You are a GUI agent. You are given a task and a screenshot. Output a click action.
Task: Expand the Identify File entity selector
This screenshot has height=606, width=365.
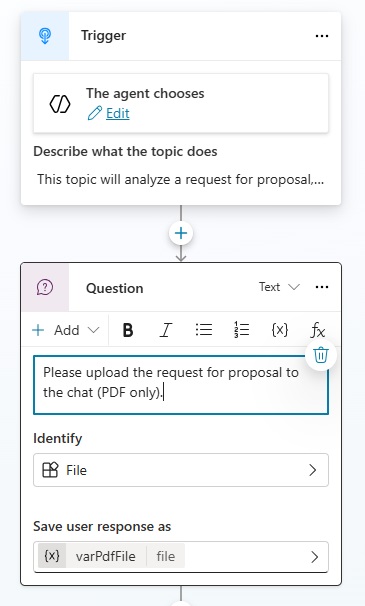pyautogui.click(x=181, y=470)
